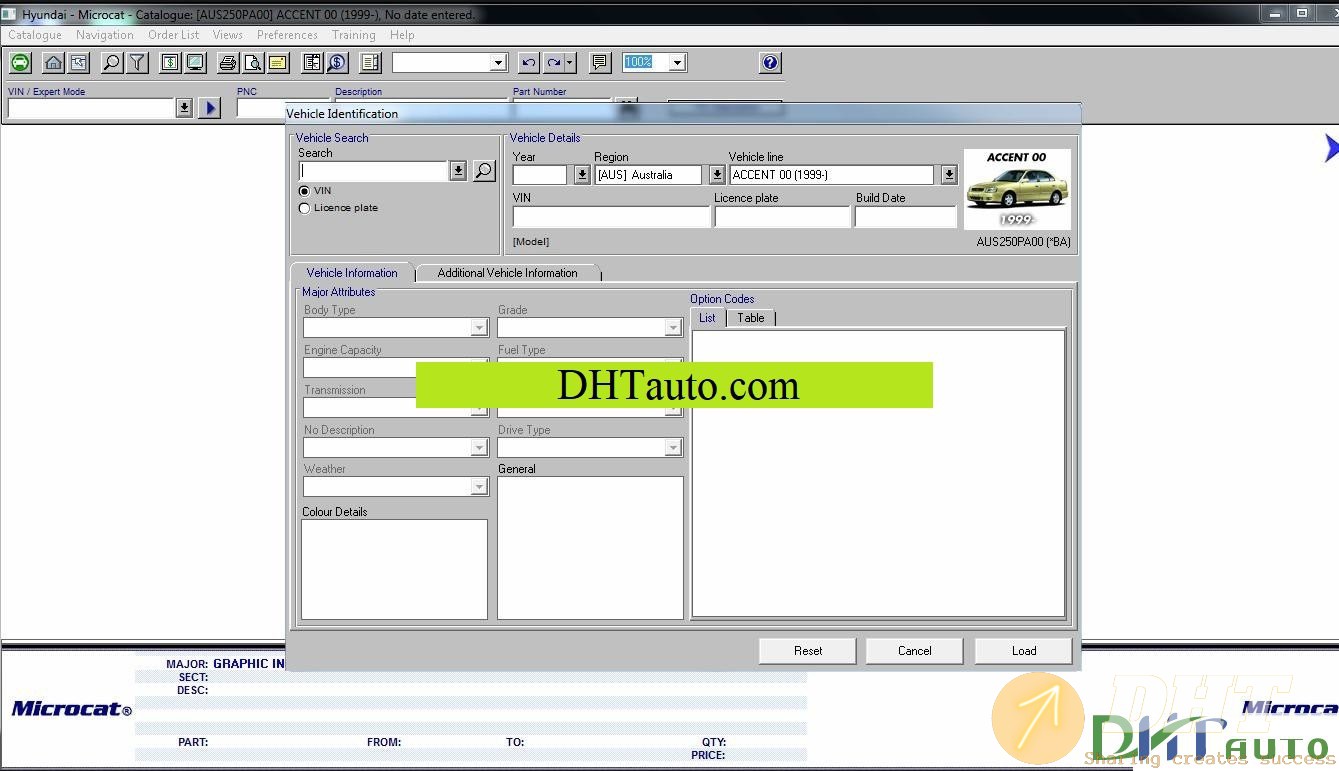This screenshot has width=1339, height=771.
Task: Open the redo history dropdown arrow
Action: pyautogui.click(x=570, y=62)
